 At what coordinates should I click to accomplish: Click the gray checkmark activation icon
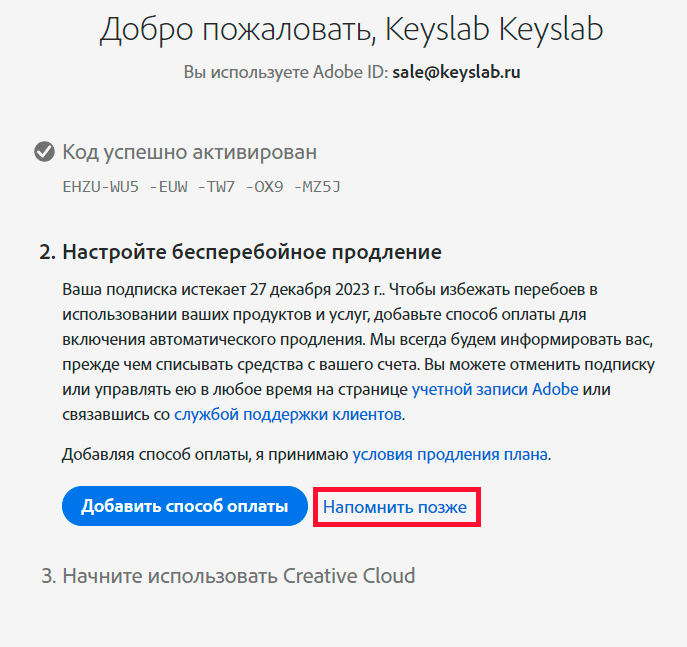(44, 152)
